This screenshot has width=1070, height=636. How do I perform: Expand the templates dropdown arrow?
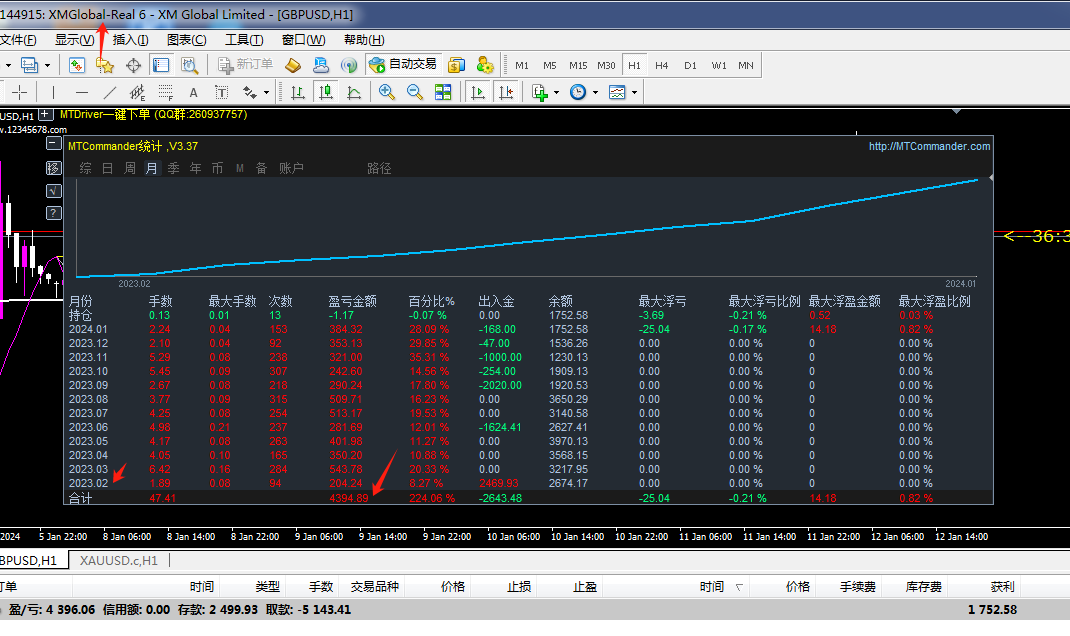635,92
